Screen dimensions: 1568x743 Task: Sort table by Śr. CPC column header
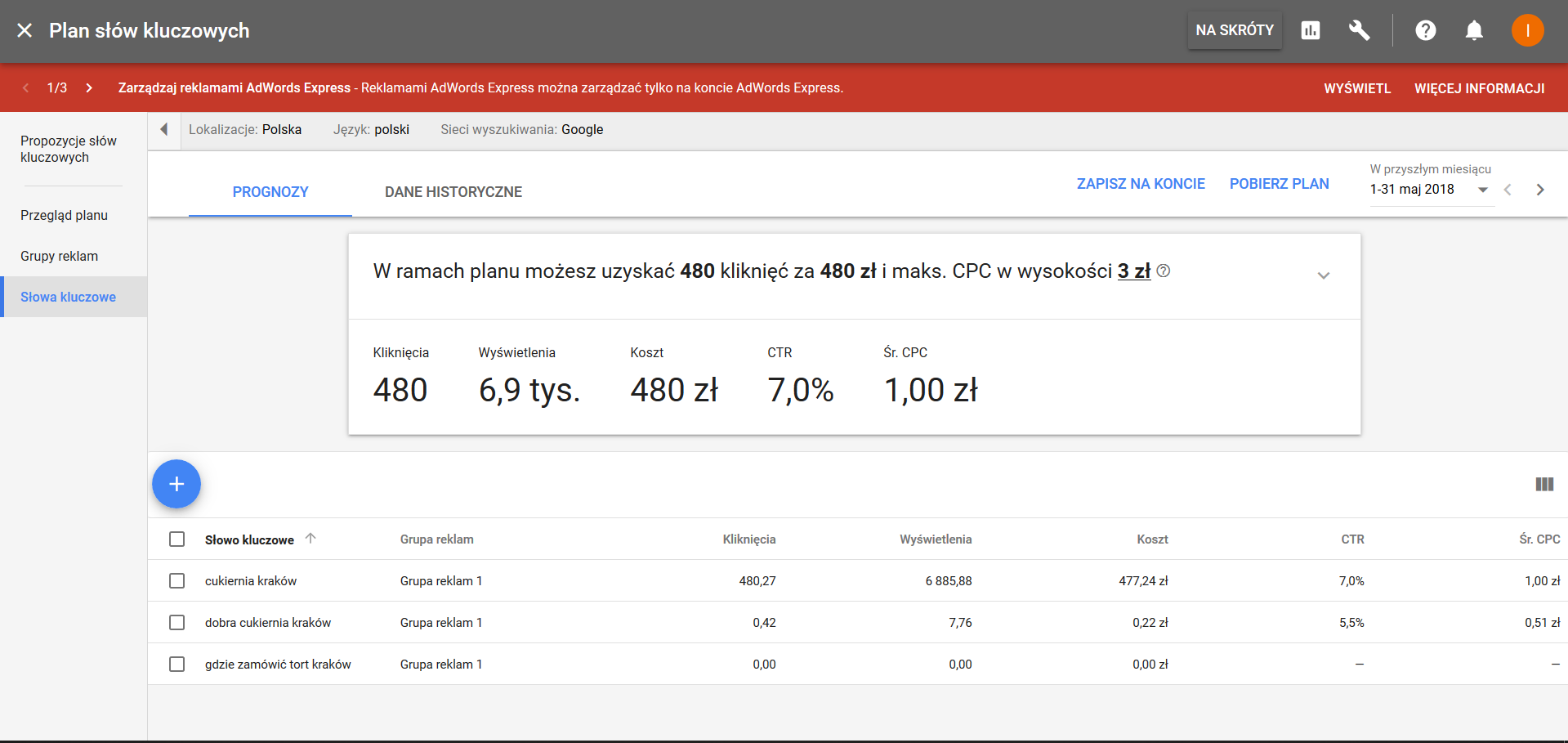[1539, 539]
